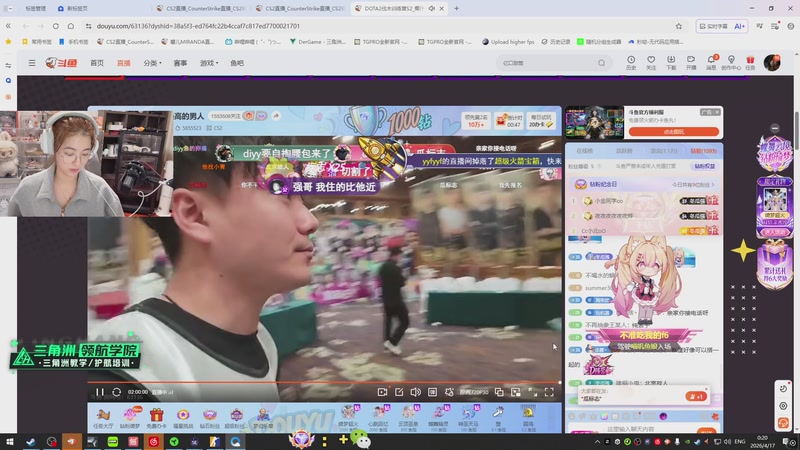800x450 pixels.
Task: Click the video record clip icon
Action: pyautogui.click(x=382, y=392)
